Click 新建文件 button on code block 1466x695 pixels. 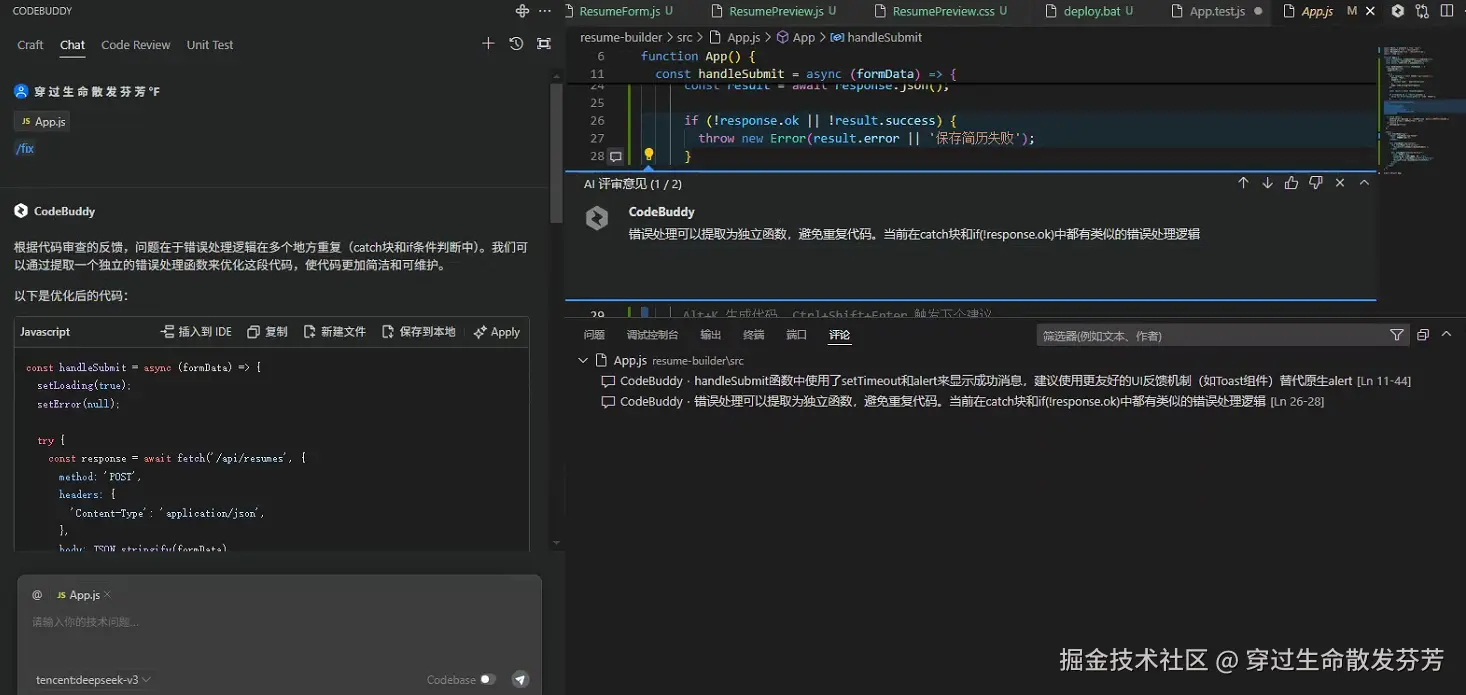[x=334, y=332]
